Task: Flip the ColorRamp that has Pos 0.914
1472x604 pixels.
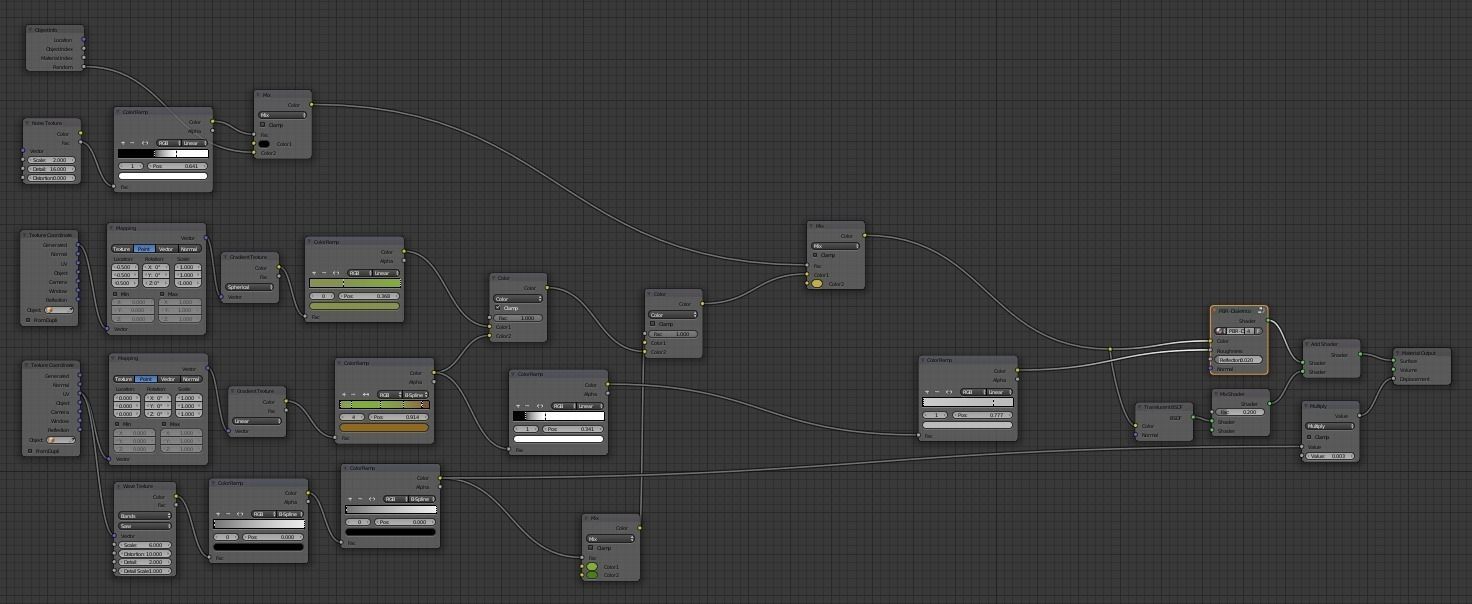Action: tap(366, 394)
